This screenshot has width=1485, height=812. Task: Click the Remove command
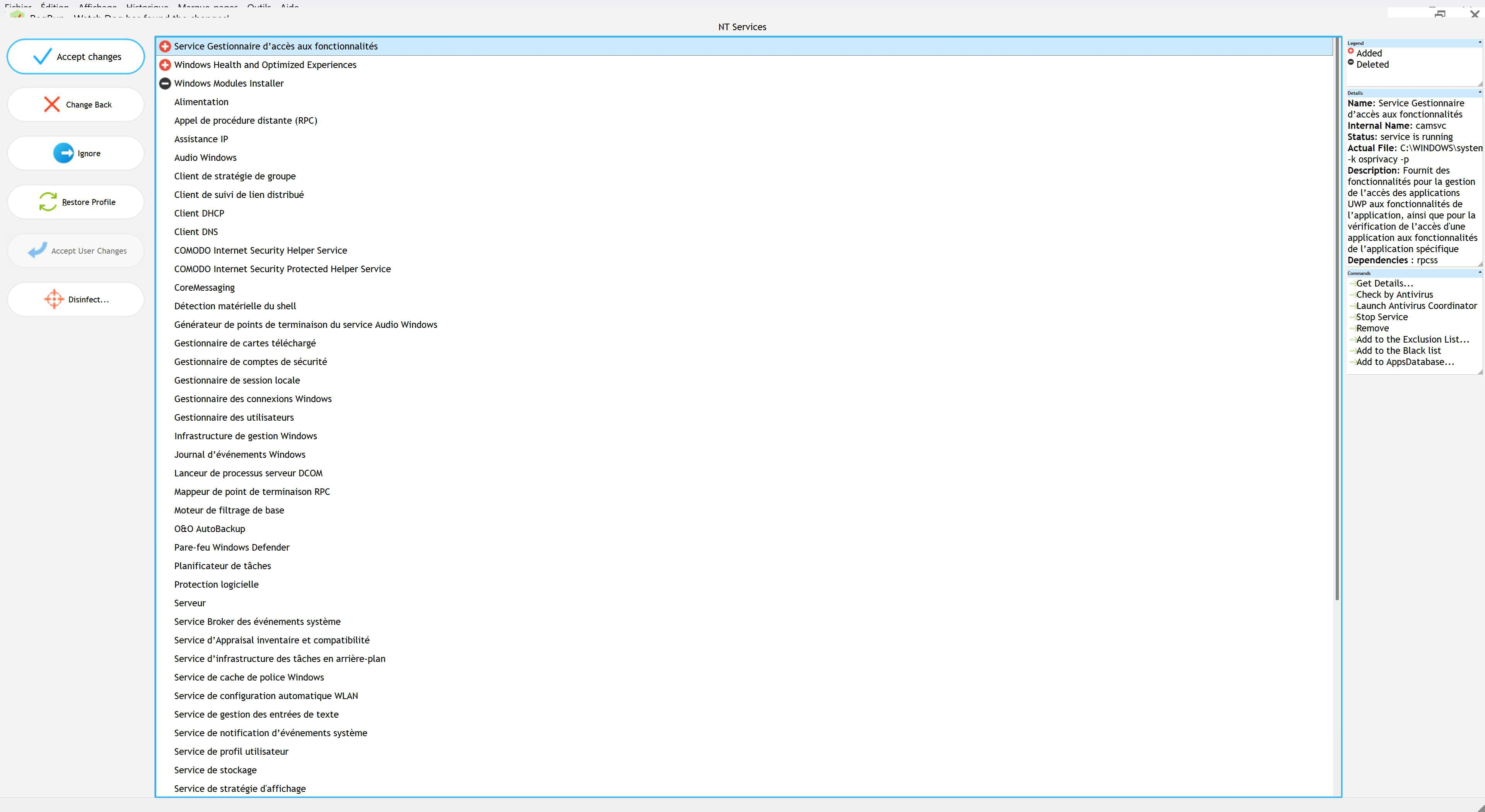pos(1372,328)
